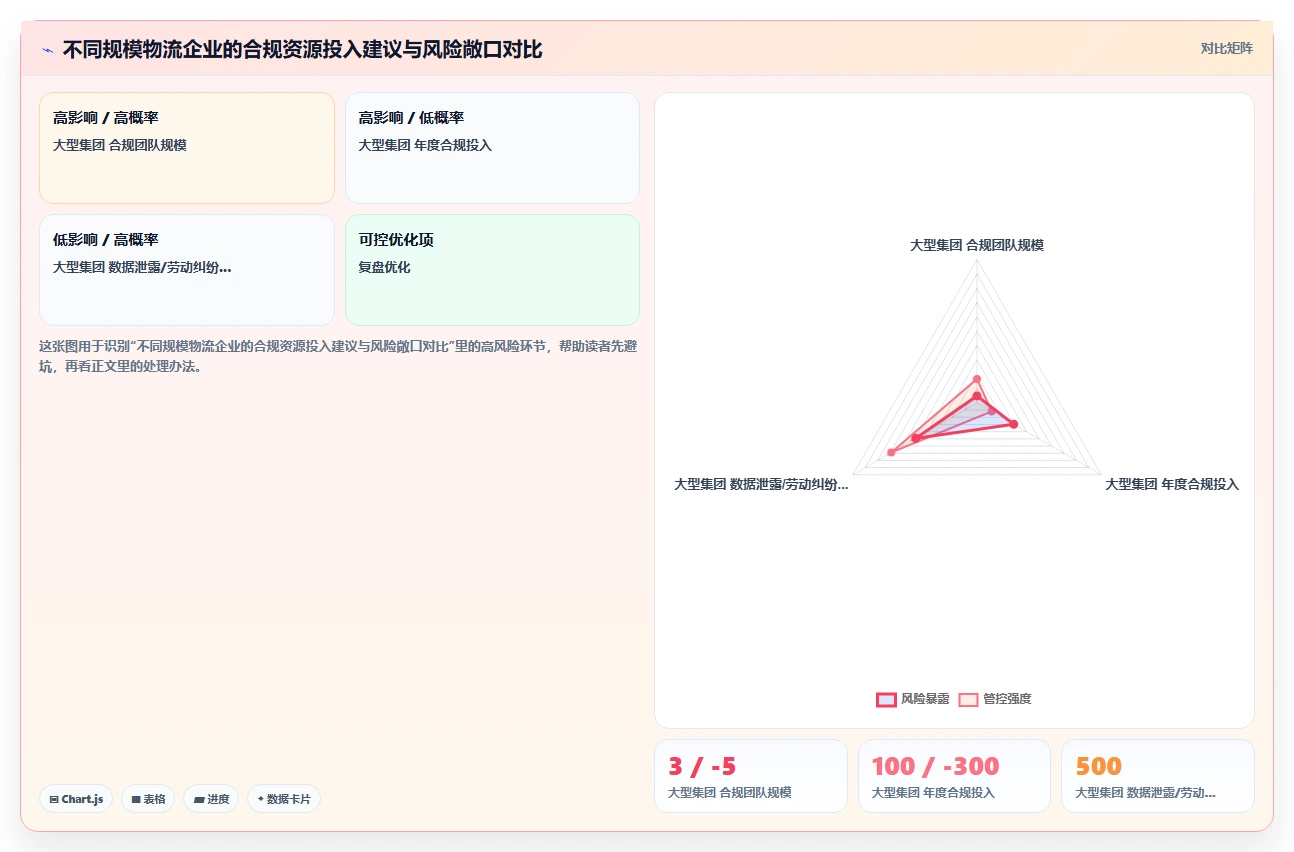Click radar axis label 大型集团 数据泄露/劳动纠纷...
Viewport: 1294px width, 852px height.
(x=761, y=484)
